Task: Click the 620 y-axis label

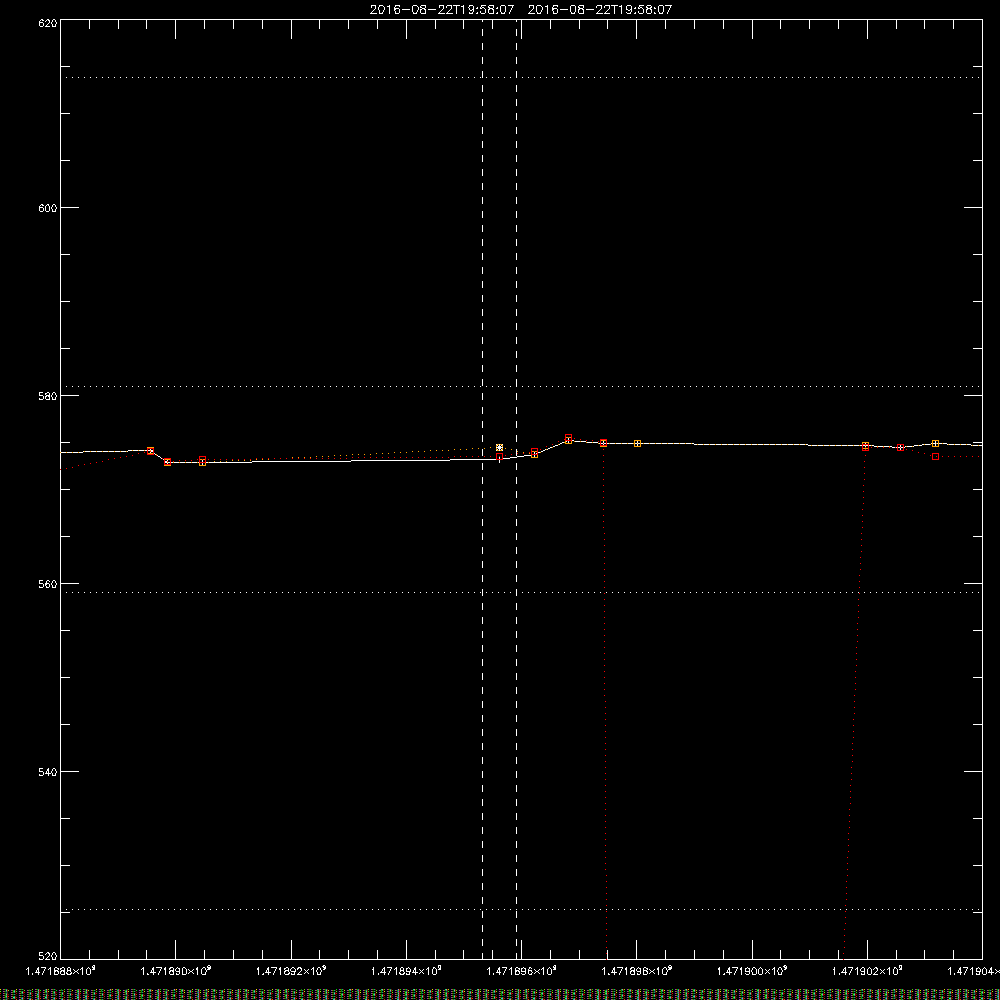Action: [48, 24]
